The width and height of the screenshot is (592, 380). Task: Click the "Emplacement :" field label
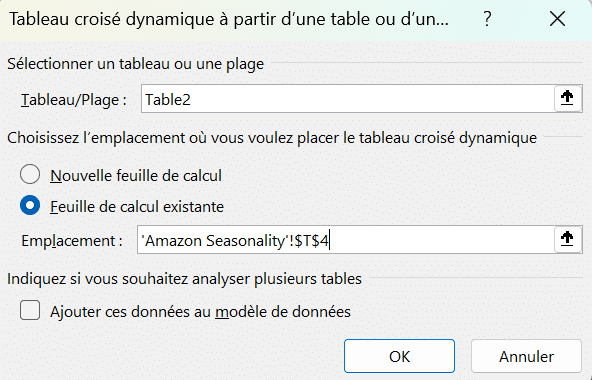point(72,241)
